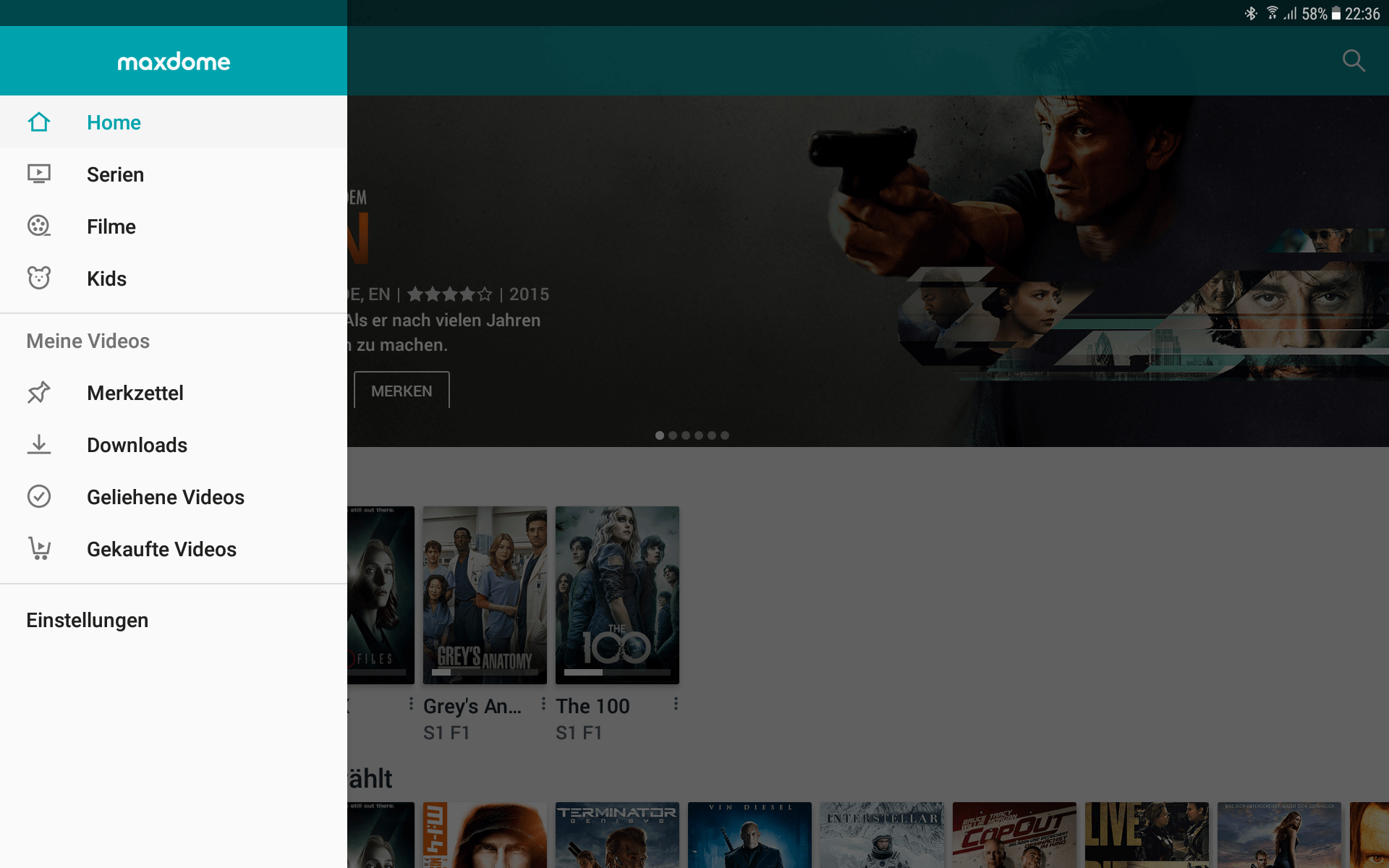Check the Wi-Fi status icon
The height and width of the screenshot is (868, 1389).
click(1272, 14)
